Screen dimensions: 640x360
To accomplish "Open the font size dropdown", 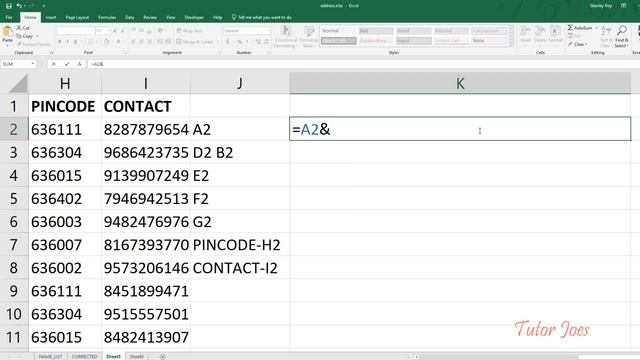I will (108, 31).
